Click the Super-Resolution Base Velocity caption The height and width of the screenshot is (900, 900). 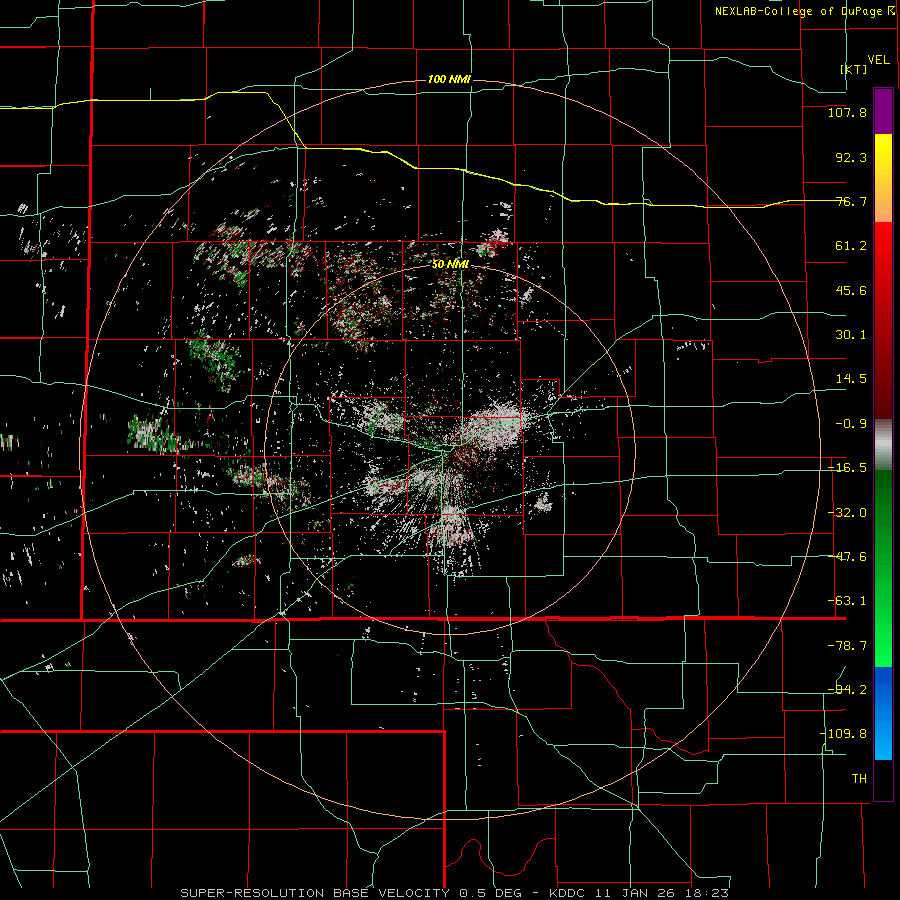(x=455, y=893)
